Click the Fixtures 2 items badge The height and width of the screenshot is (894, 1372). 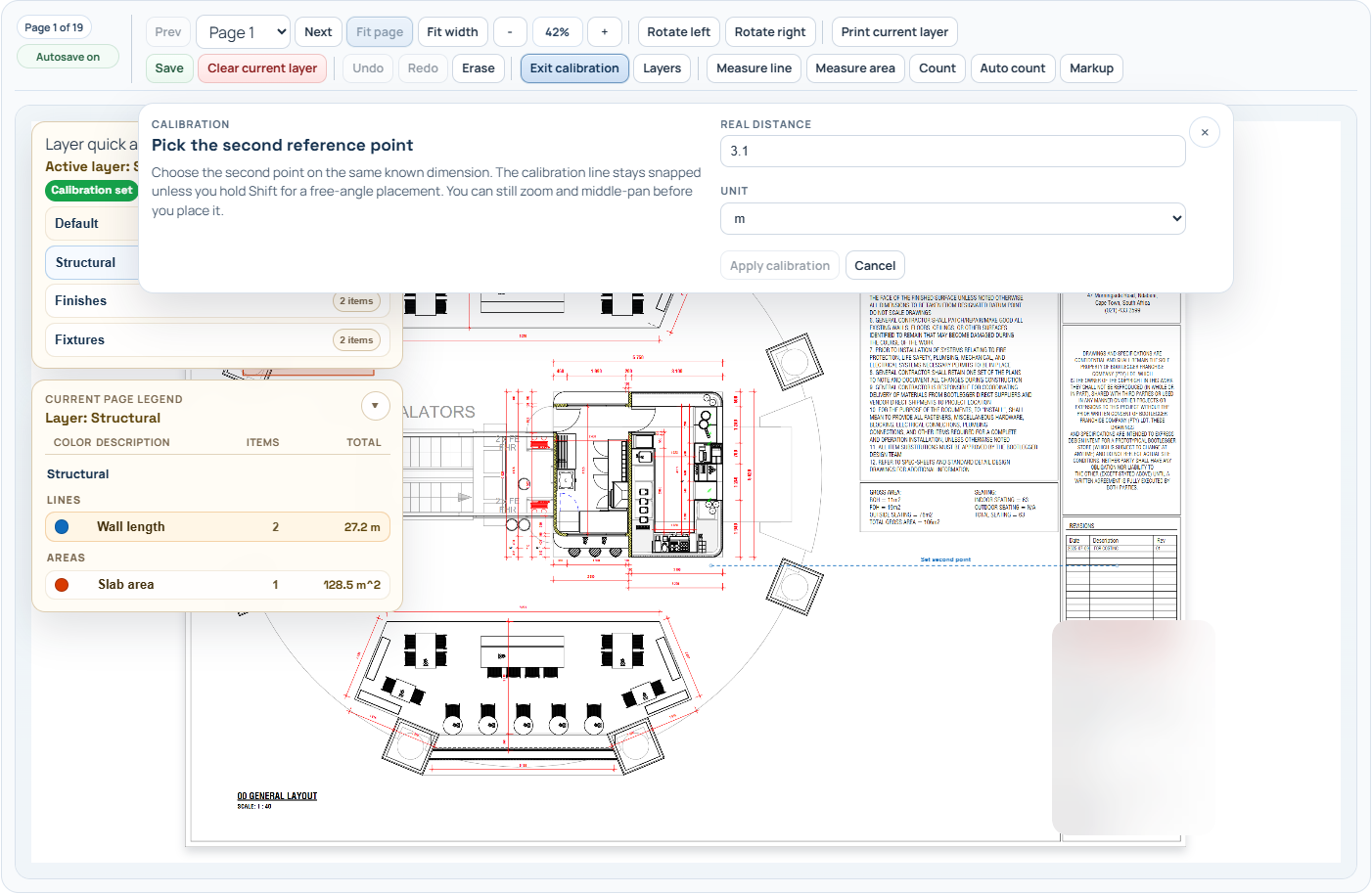pyautogui.click(x=356, y=340)
